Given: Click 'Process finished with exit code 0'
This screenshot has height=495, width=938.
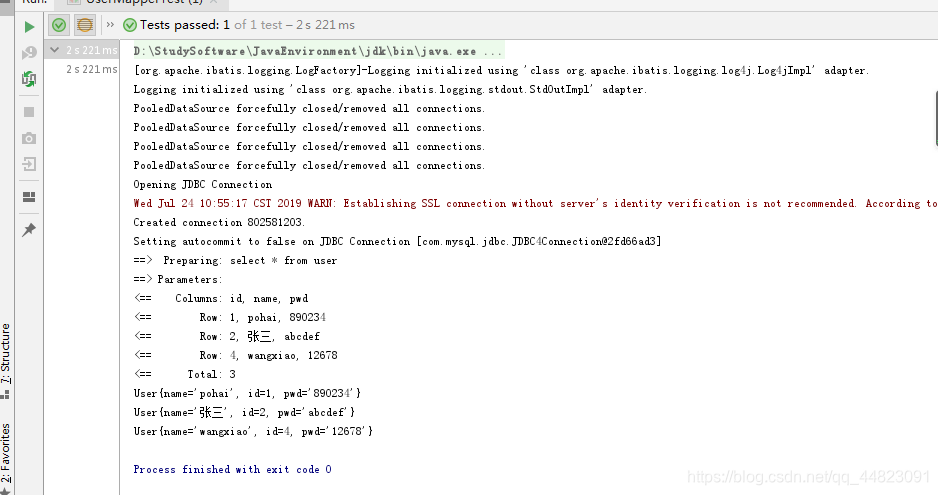Looking at the screenshot, I should click(232, 469).
